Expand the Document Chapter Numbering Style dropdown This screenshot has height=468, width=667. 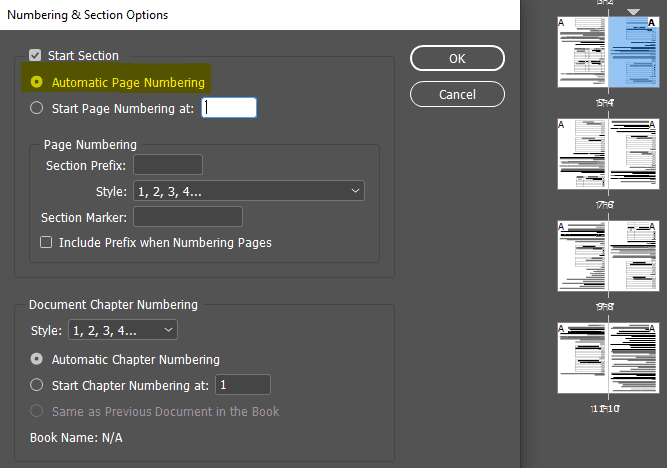click(123, 330)
